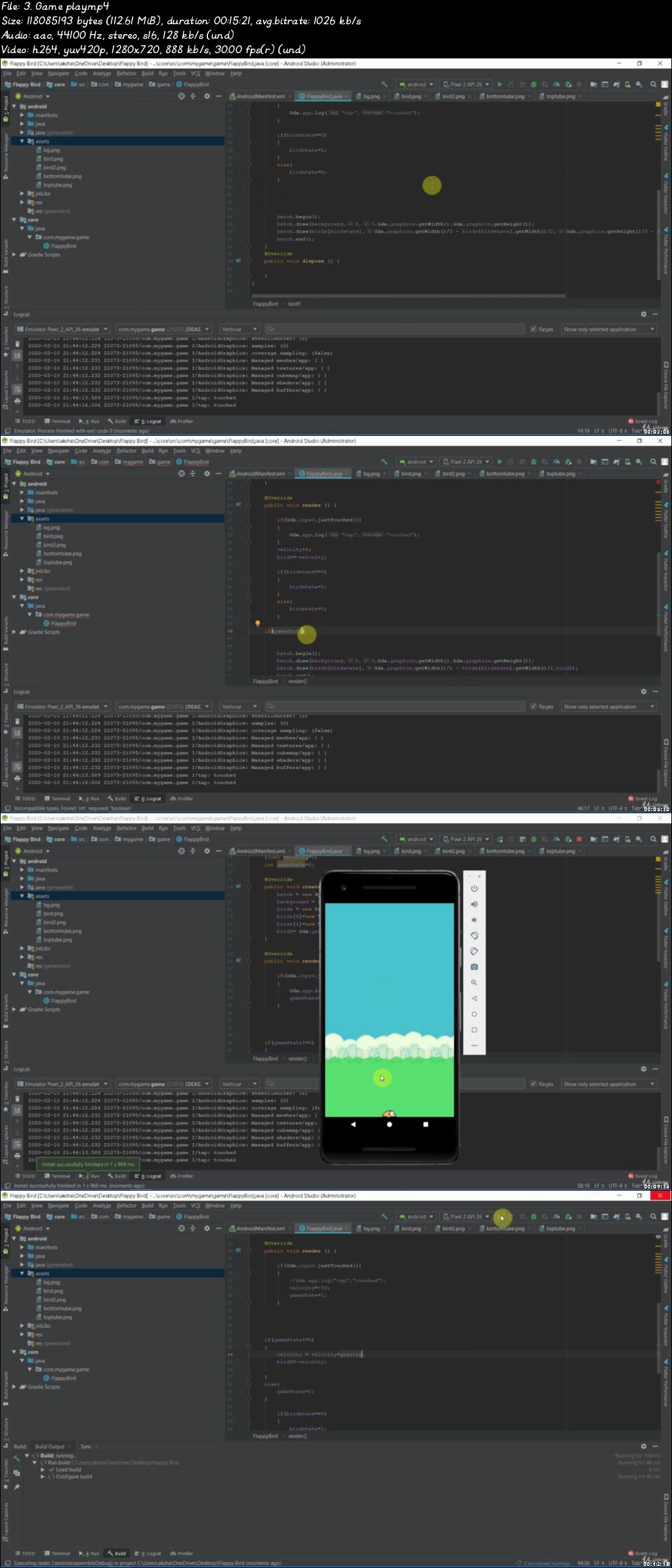The width and height of the screenshot is (672, 1568).
Task: Expand the 'Configure build' node in Build panel
Action: 43,1477
